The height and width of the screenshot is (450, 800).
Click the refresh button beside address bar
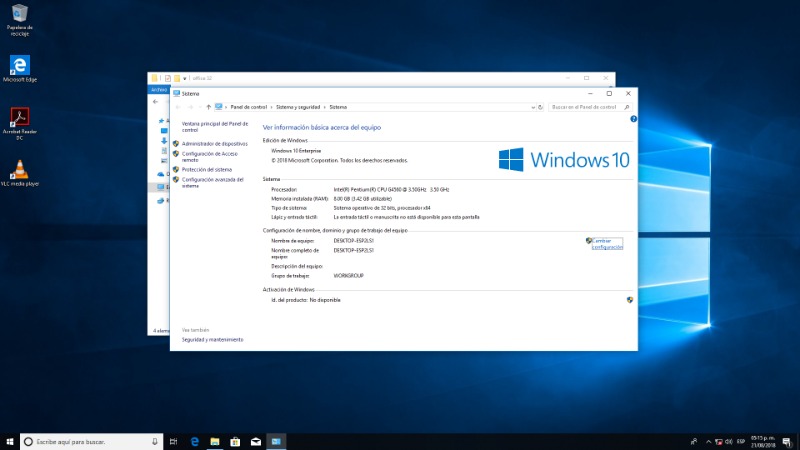540,106
